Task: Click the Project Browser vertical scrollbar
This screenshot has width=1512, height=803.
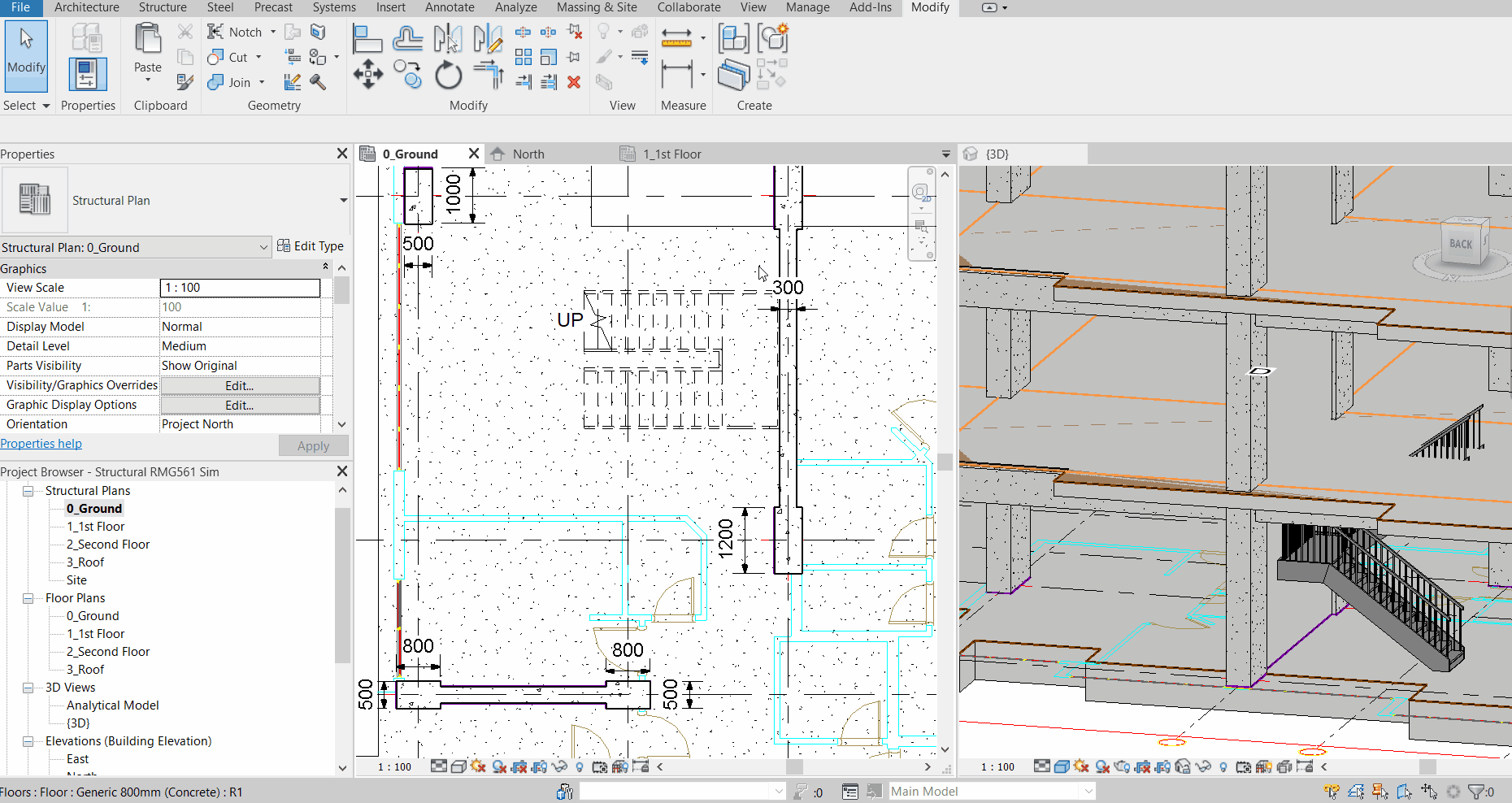Action: (x=342, y=585)
